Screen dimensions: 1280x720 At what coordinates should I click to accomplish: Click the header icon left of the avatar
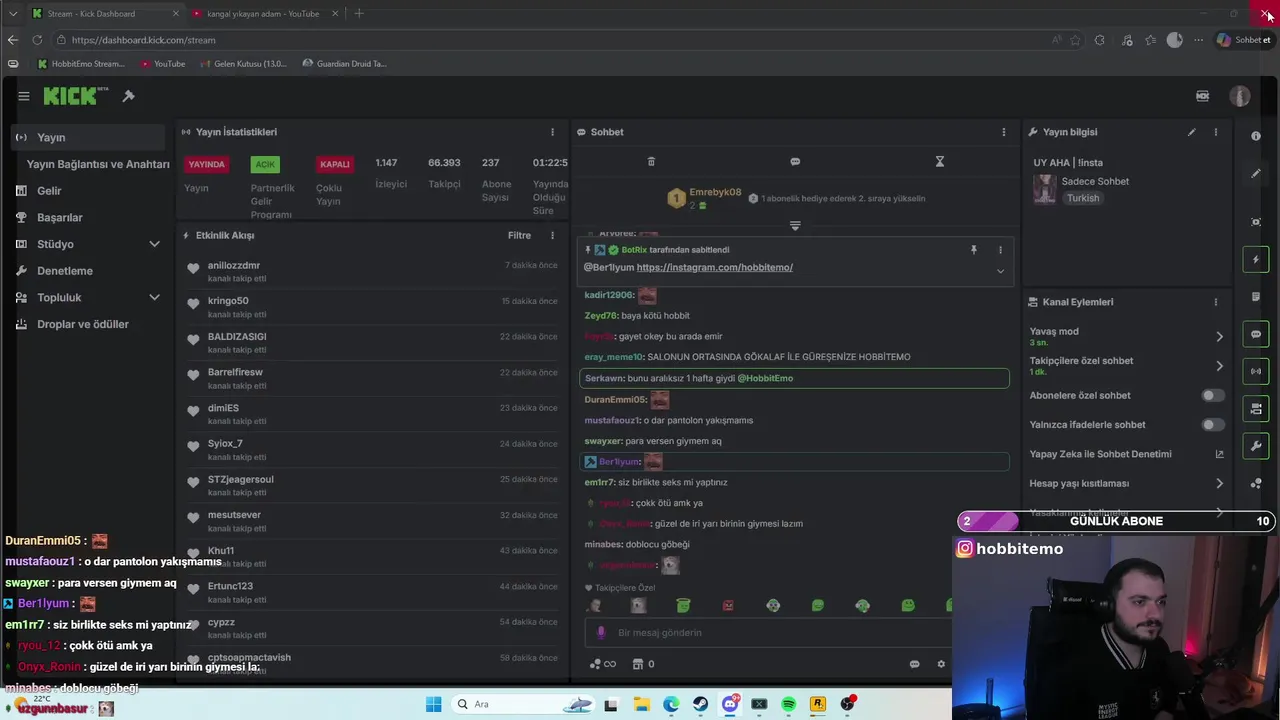coord(1202,96)
